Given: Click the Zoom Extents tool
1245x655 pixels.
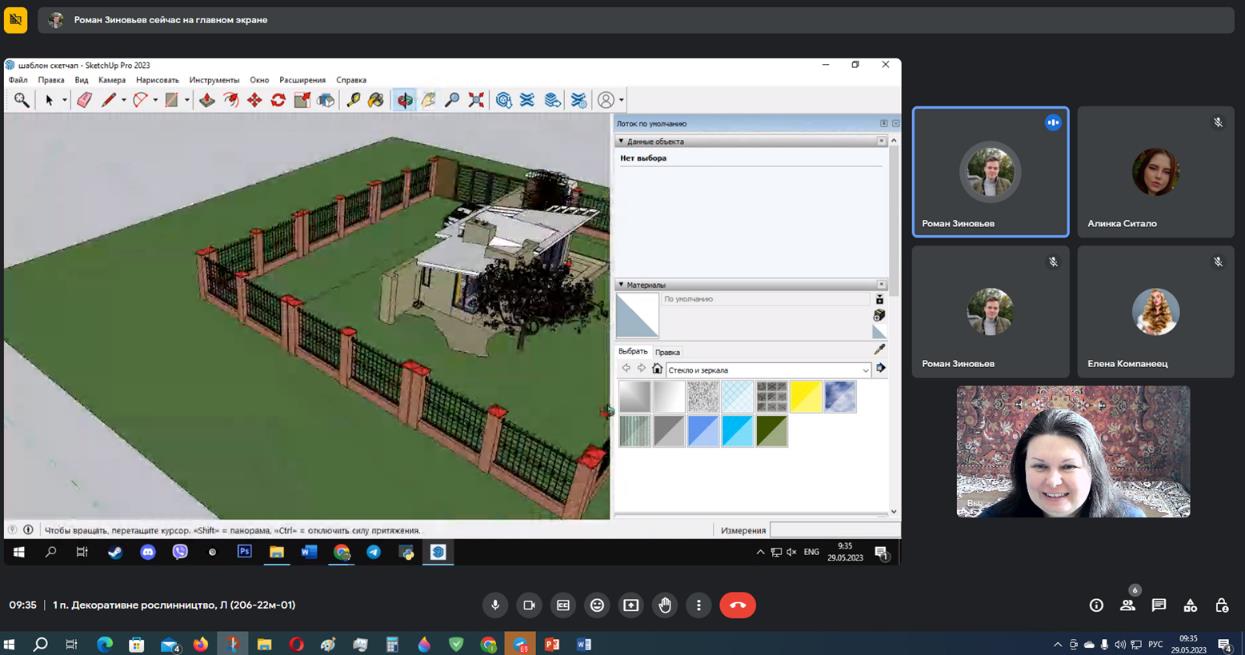Looking at the screenshot, I should [476, 100].
